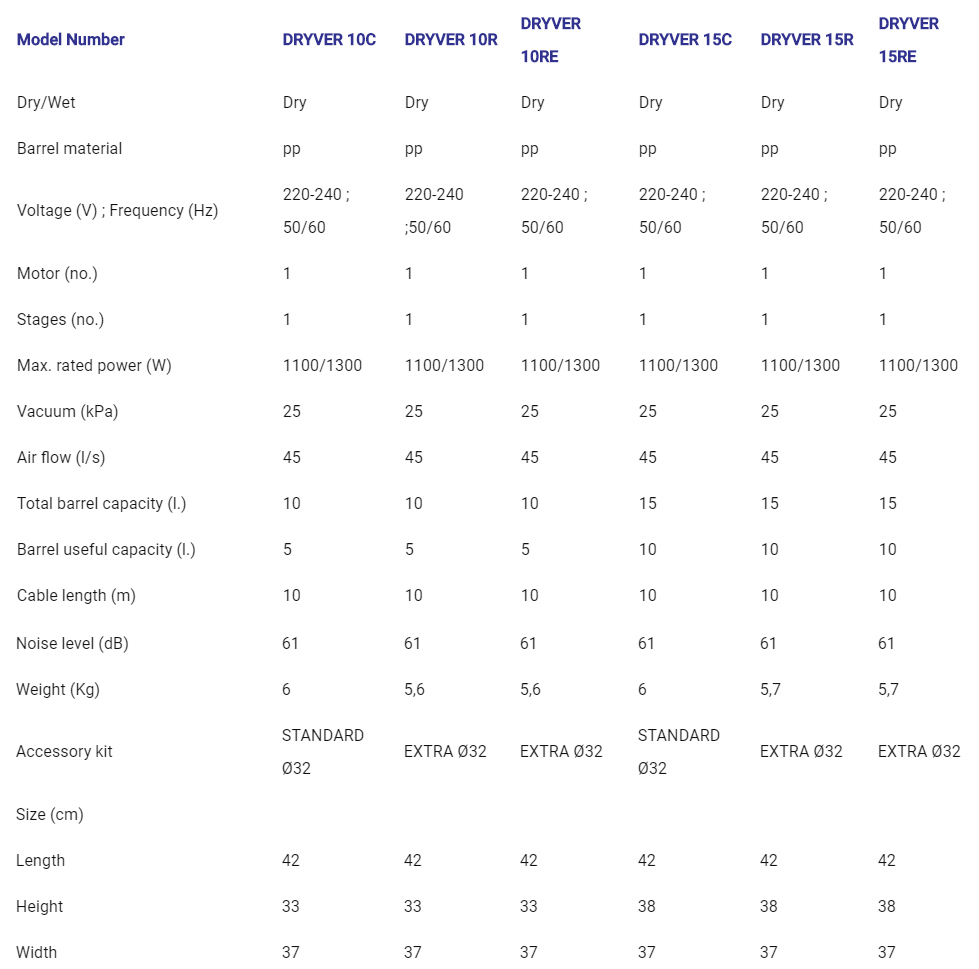Click the Noise level (dB) label
Screen dimensions: 979x969
pyautogui.click(x=72, y=644)
